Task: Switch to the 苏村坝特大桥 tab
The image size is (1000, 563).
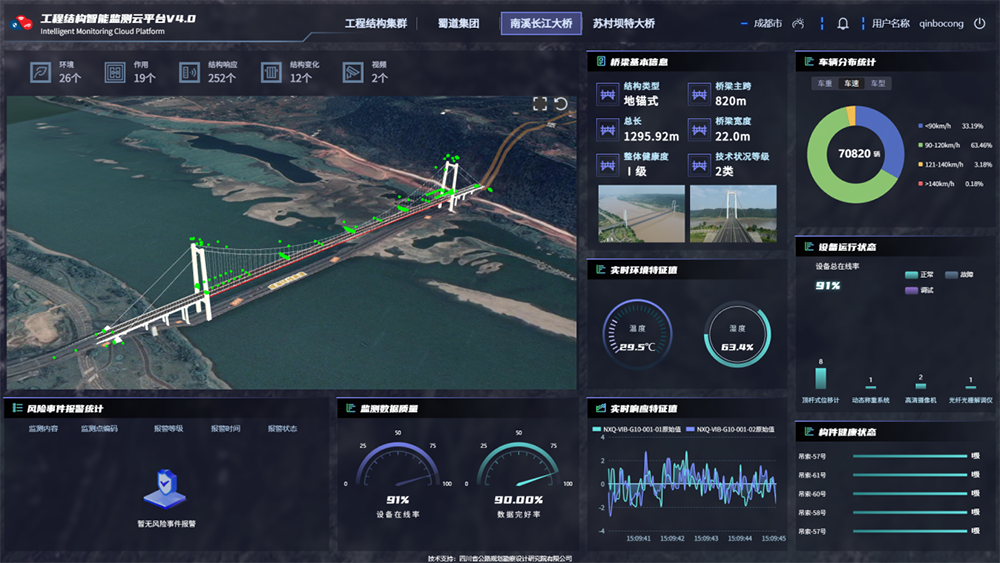Action: tap(623, 23)
